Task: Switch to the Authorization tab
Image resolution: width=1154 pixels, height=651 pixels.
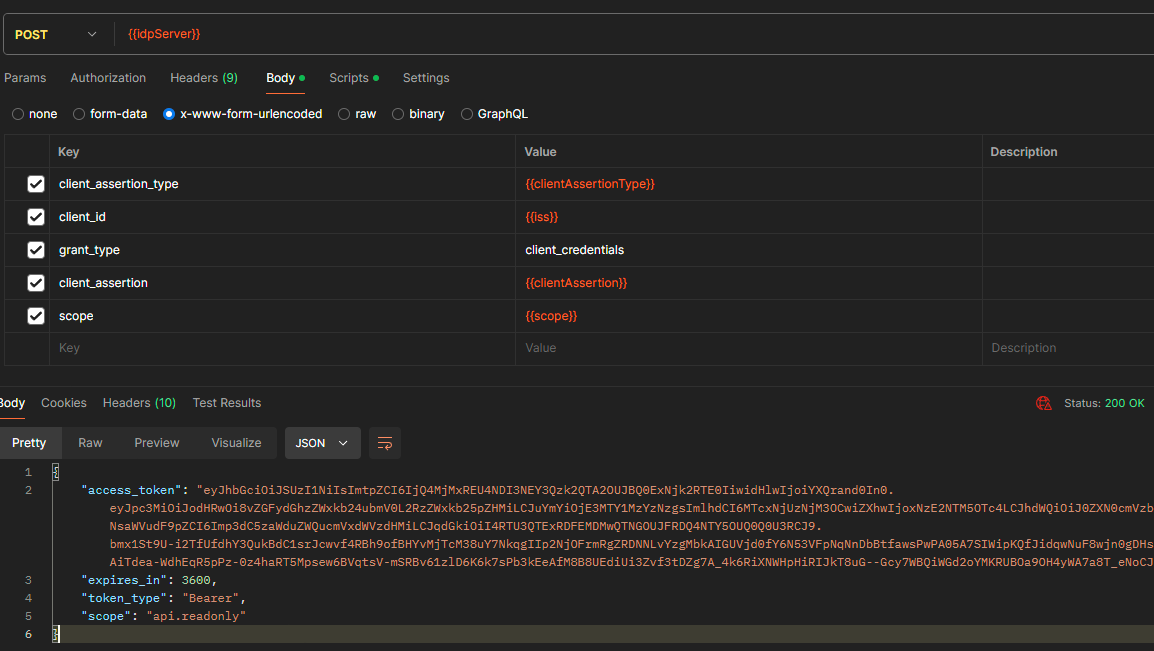Action: pyautogui.click(x=108, y=78)
